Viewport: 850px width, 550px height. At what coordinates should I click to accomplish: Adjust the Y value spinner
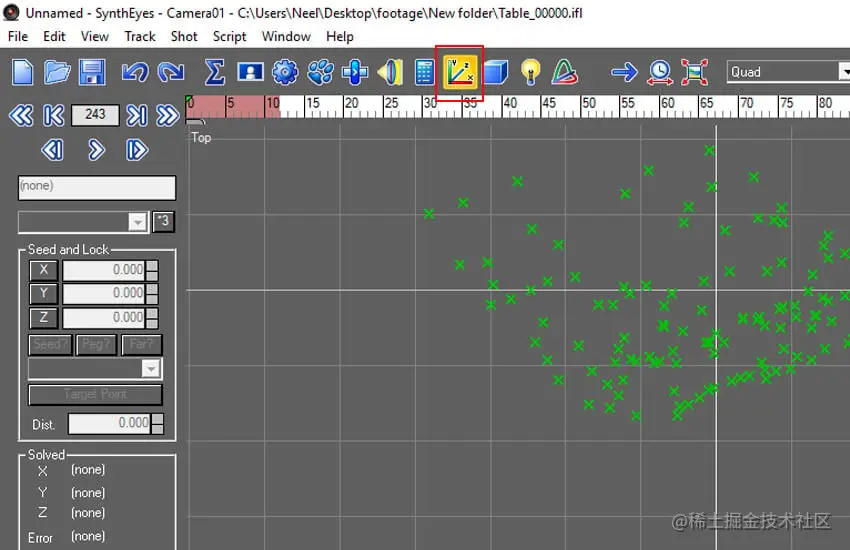152,294
